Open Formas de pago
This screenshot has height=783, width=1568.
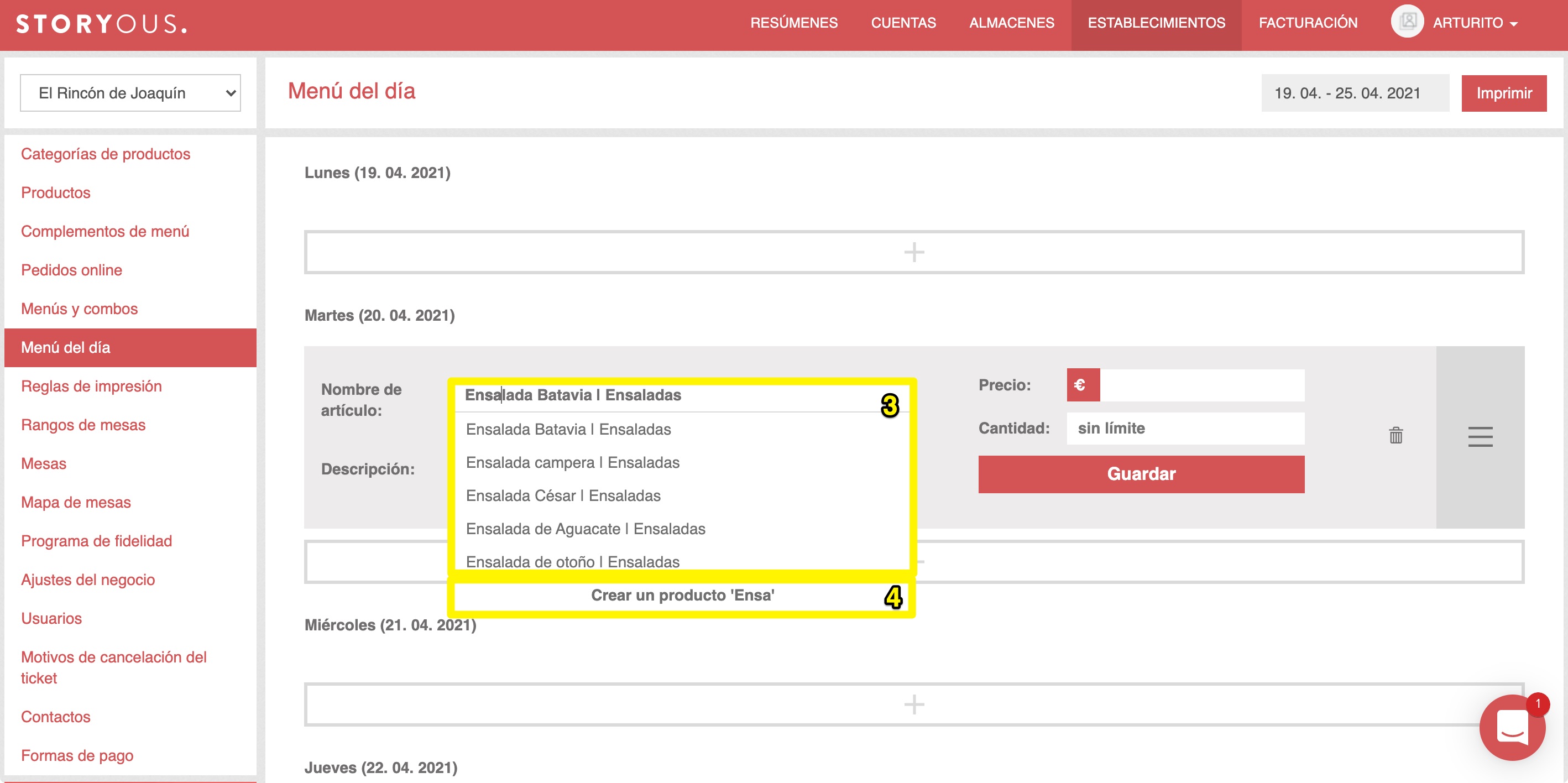coord(77,755)
